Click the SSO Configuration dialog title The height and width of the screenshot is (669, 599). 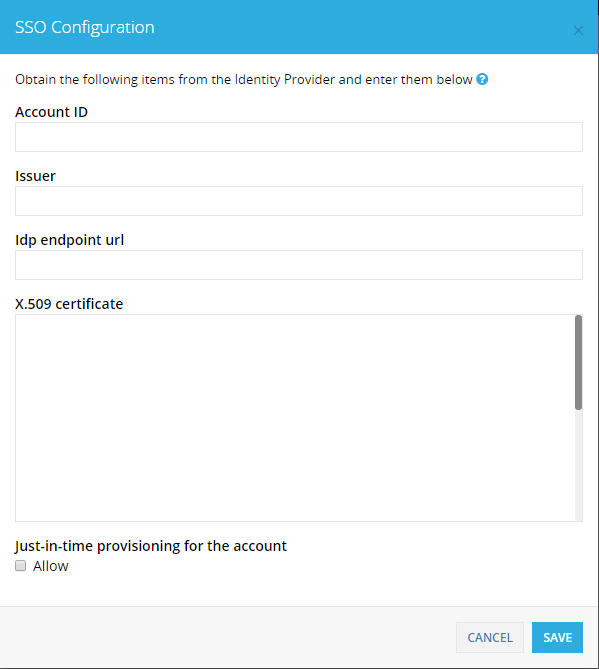pyautogui.click(x=84, y=27)
